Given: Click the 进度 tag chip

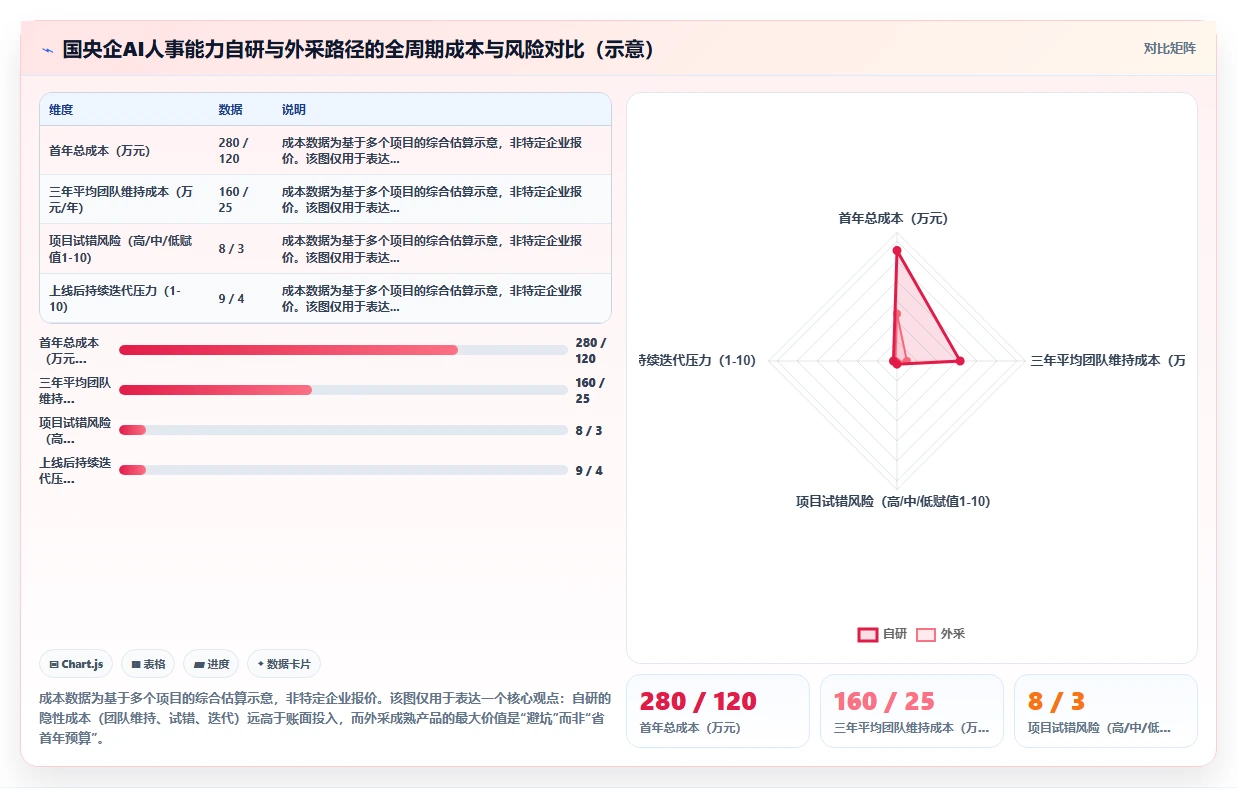Looking at the screenshot, I should pyautogui.click(x=211, y=664).
